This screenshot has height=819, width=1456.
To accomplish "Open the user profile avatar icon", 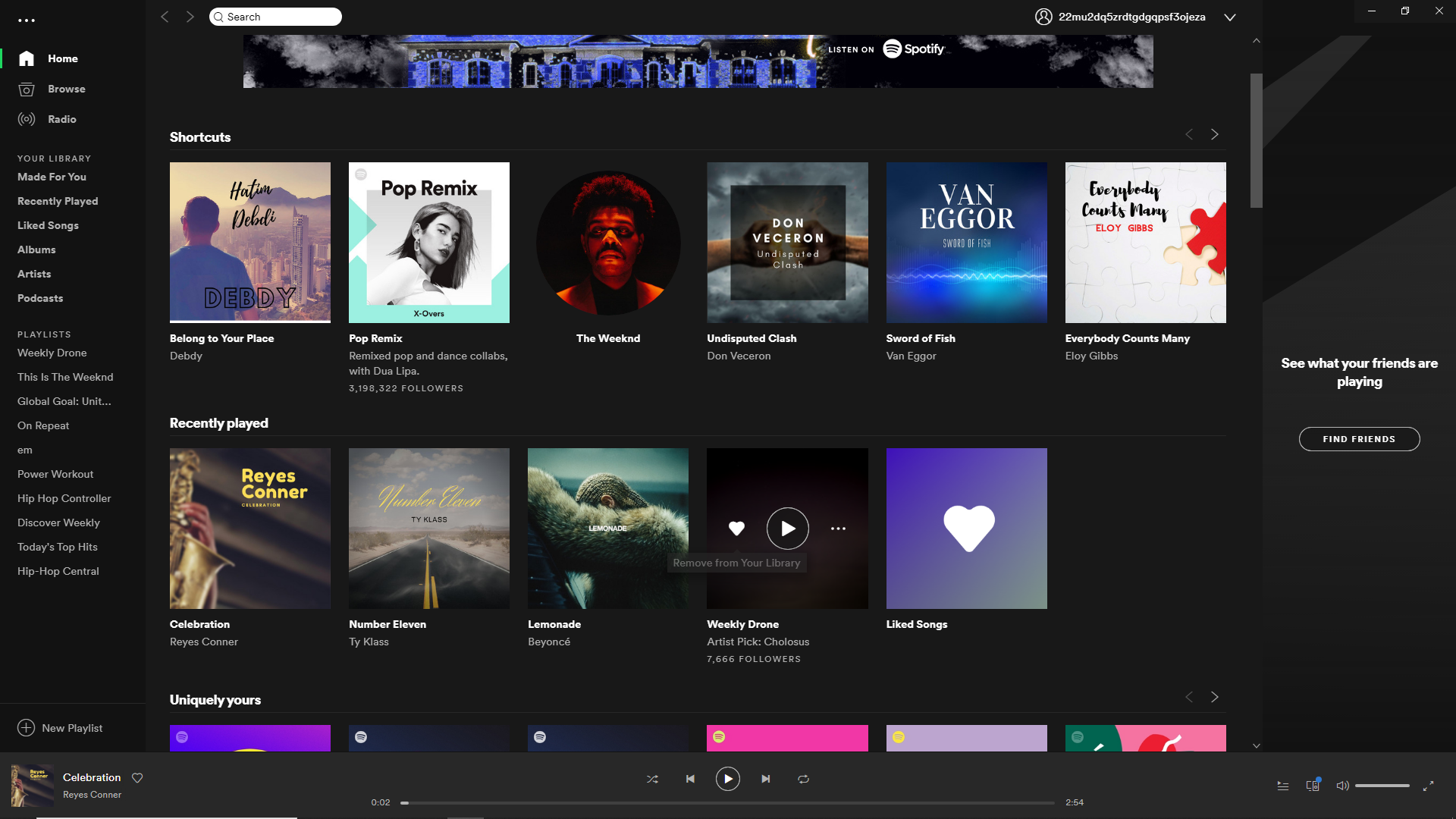I will tap(1043, 17).
